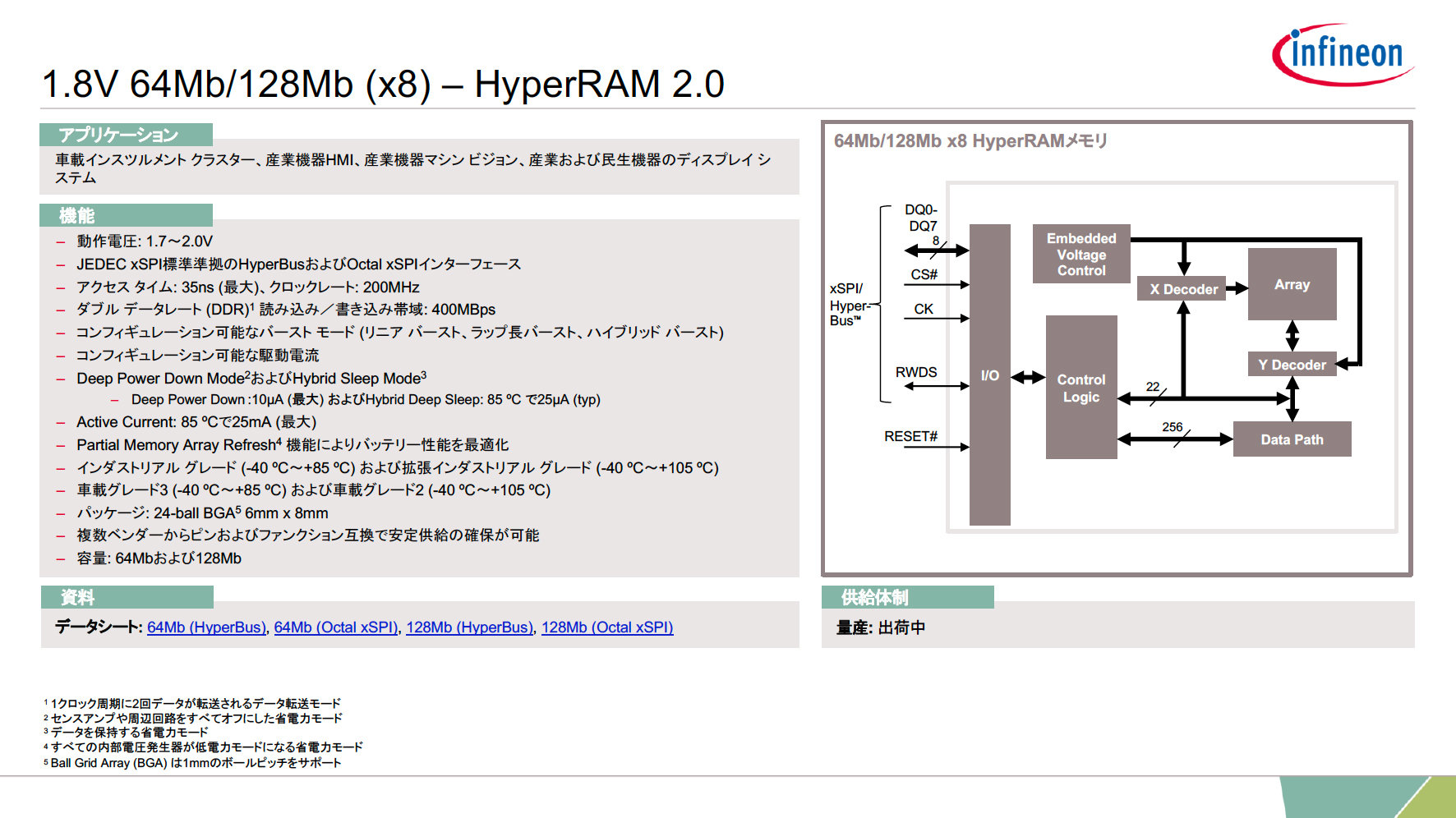Click the データシート: label

(99, 627)
